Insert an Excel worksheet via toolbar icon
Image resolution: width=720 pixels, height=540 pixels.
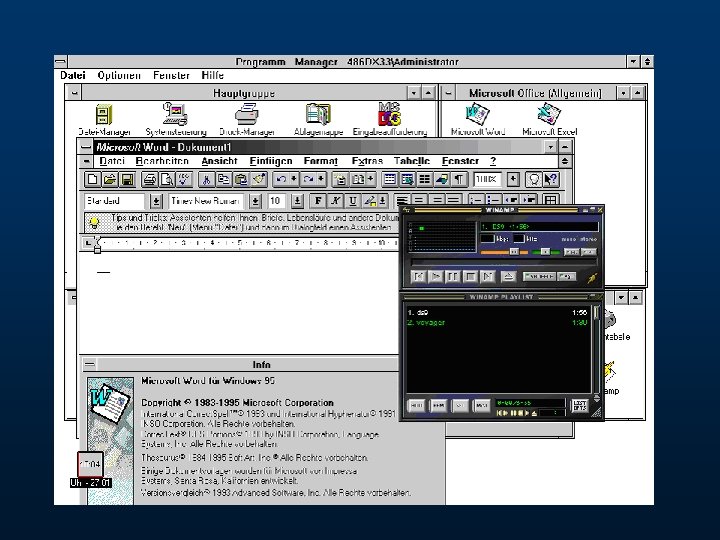click(x=407, y=179)
